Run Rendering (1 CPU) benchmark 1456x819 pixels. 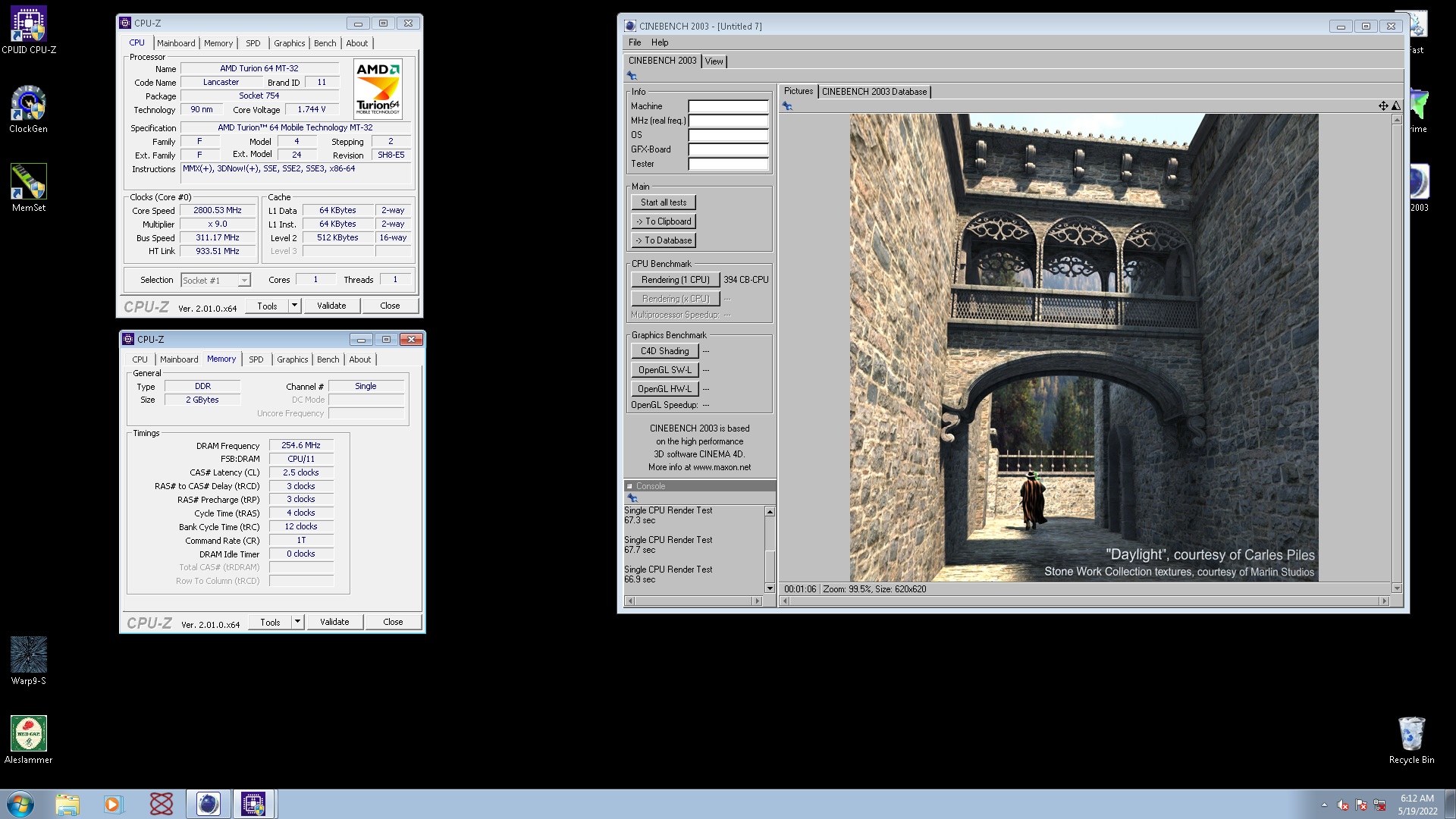(675, 280)
